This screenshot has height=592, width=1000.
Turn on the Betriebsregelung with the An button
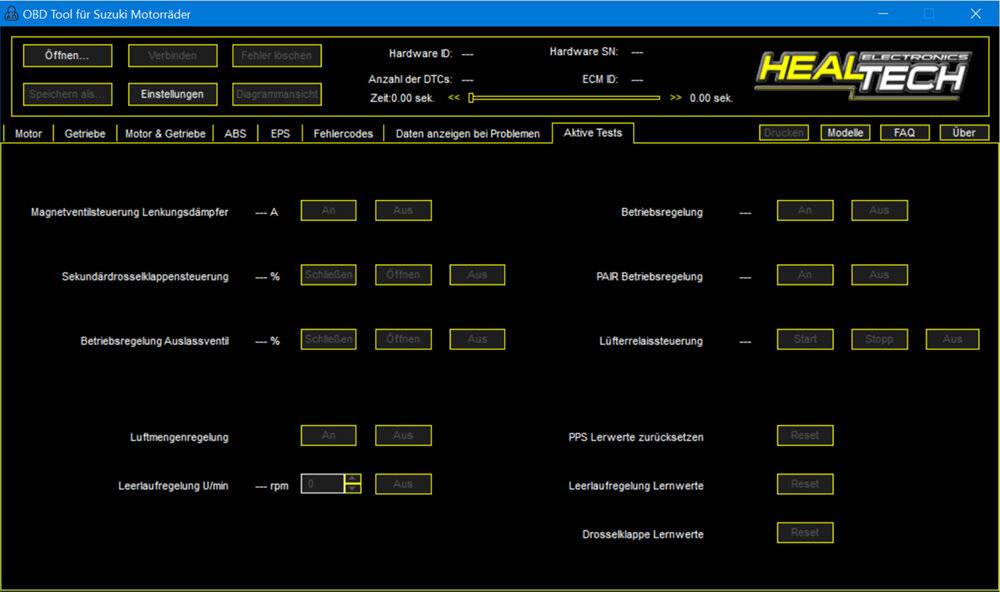(x=804, y=210)
